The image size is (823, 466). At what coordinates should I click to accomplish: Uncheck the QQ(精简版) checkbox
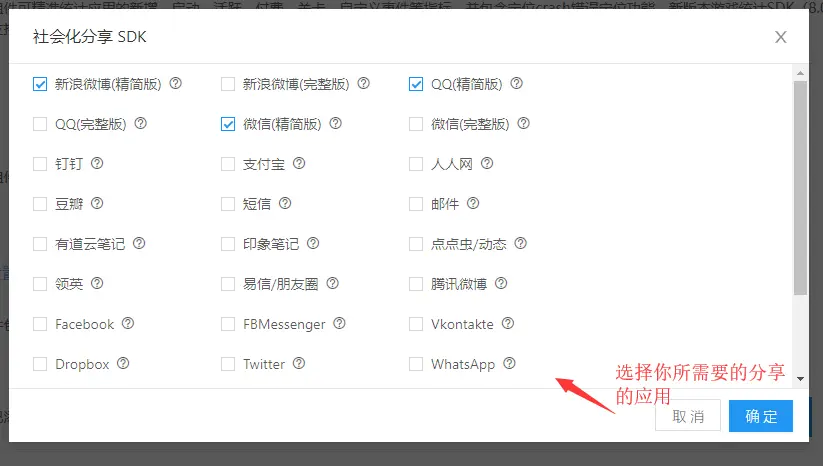pos(416,84)
